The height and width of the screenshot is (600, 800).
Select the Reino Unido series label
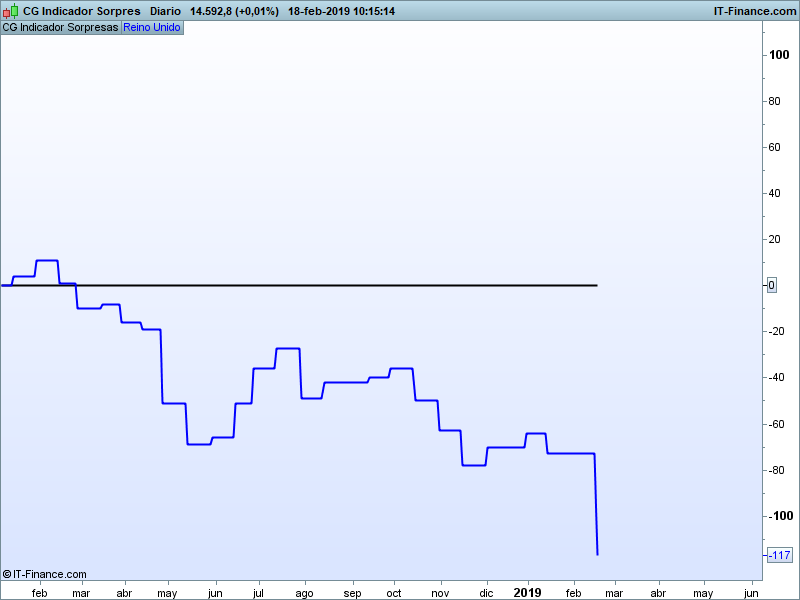point(152,28)
